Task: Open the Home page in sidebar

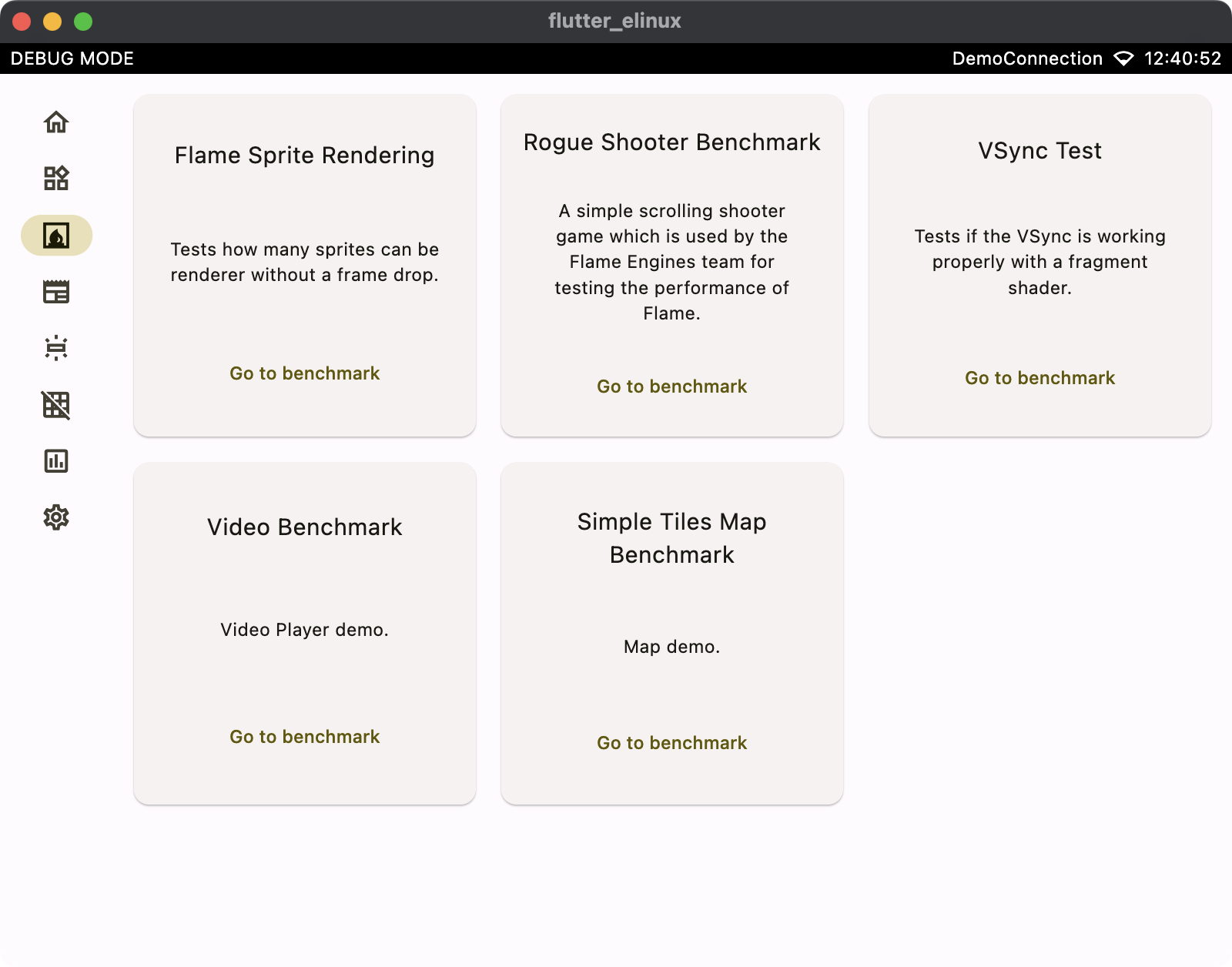Action: coord(56,122)
